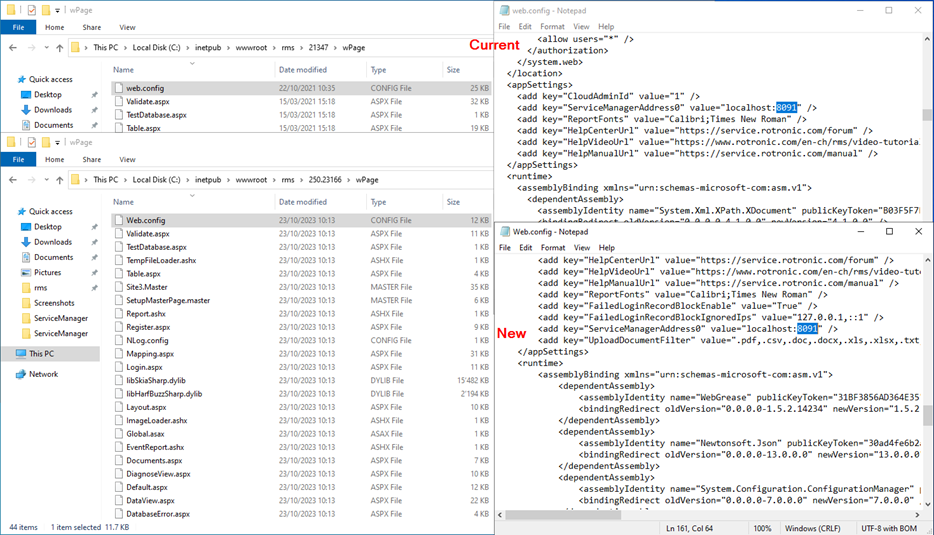
Task: Click UTF-8 with BOM encoding in status bar
Action: pos(889,528)
